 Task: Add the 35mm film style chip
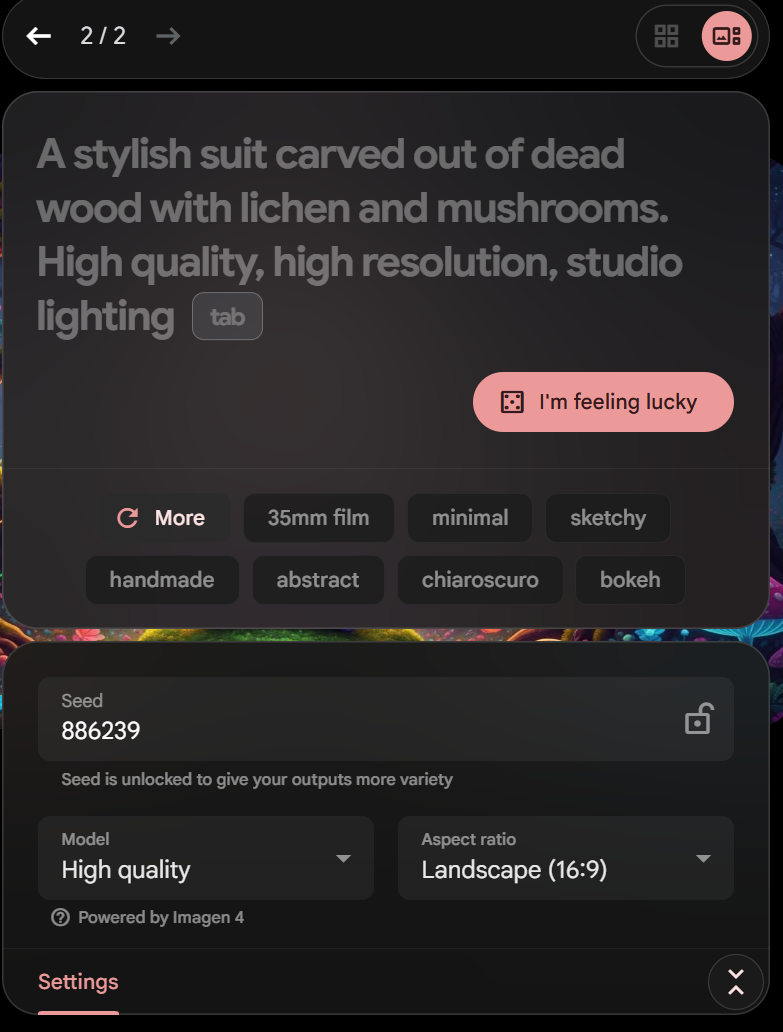(x=318, y=518)
